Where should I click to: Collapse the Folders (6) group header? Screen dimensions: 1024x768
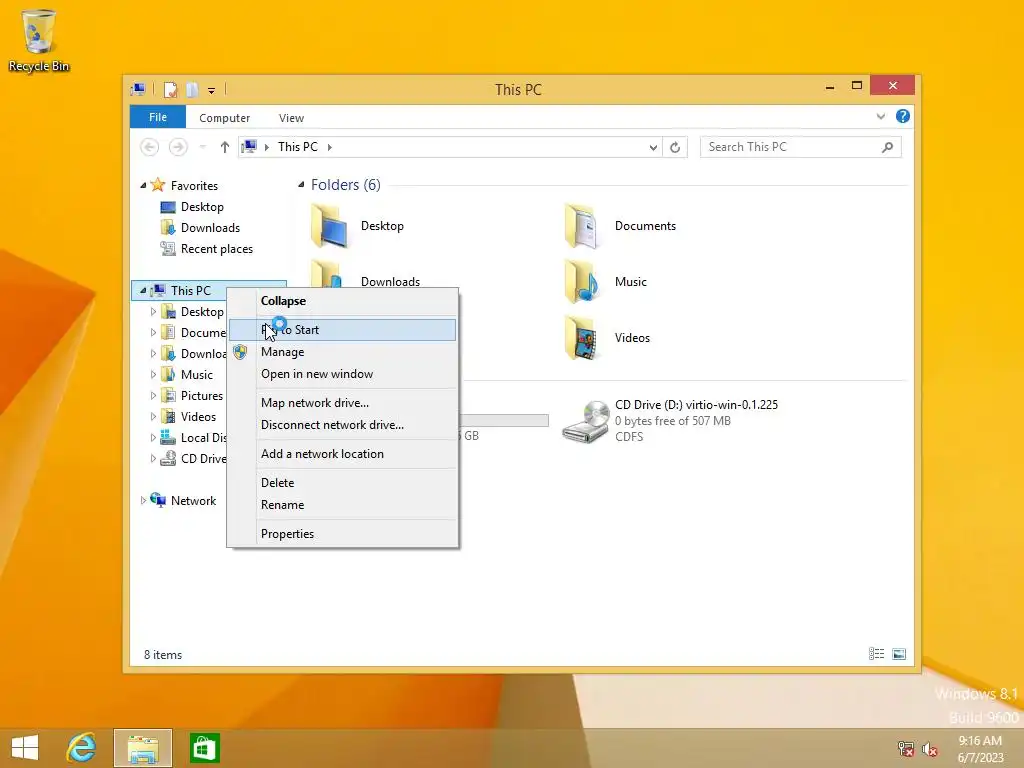coord(301,185)
